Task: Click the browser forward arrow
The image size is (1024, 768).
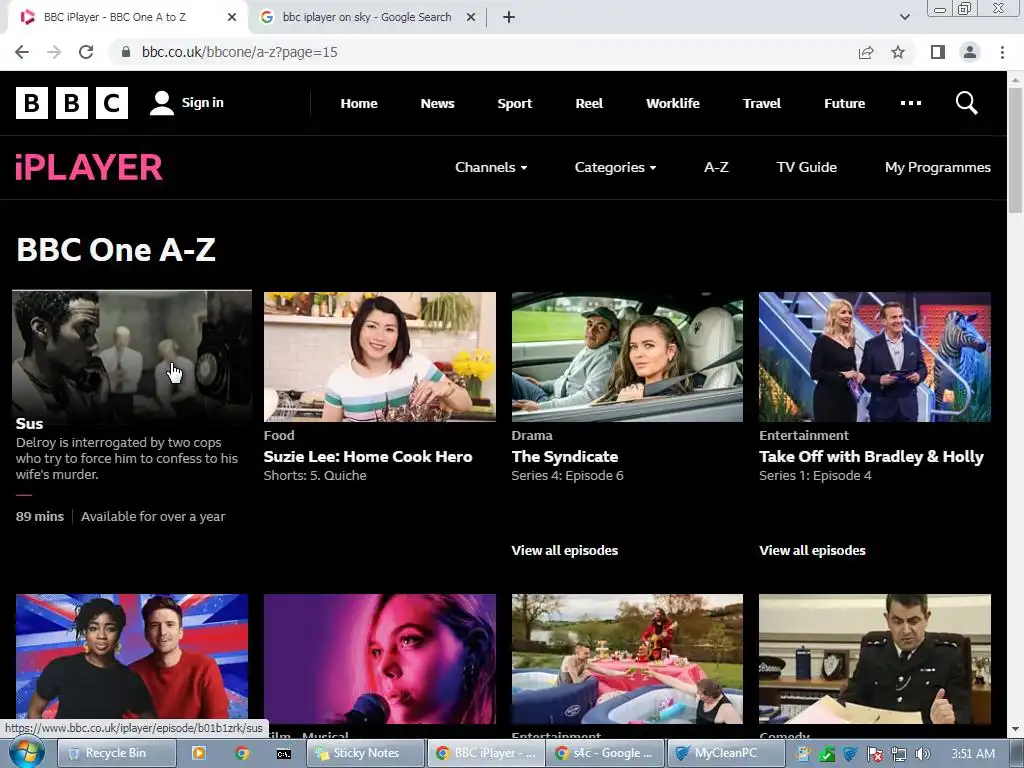Action: [54, 52]
